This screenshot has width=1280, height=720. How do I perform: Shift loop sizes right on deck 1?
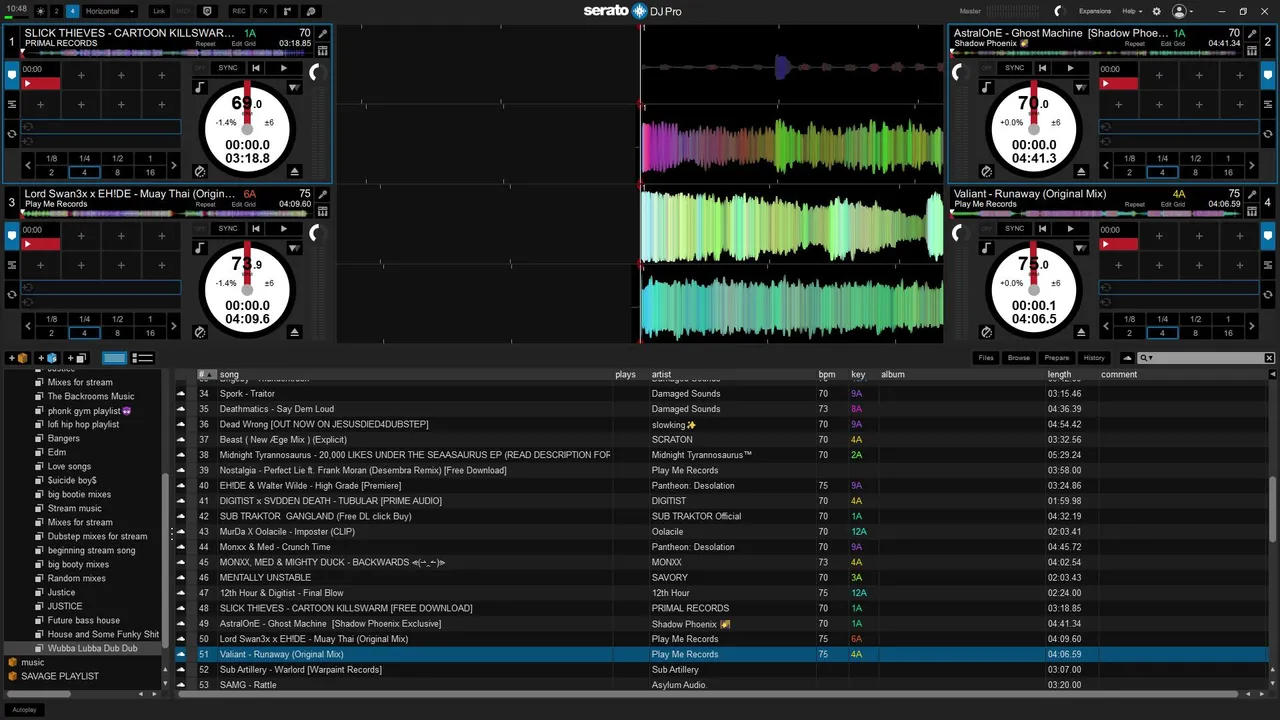pos(174,166)
